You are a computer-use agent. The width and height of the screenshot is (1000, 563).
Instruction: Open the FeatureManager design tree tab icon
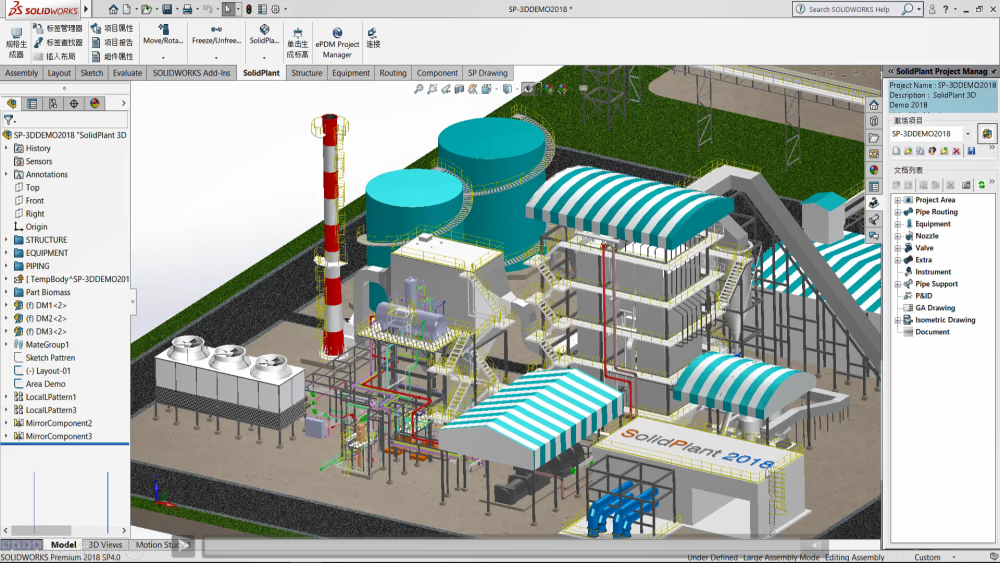(x=11, y=103)
